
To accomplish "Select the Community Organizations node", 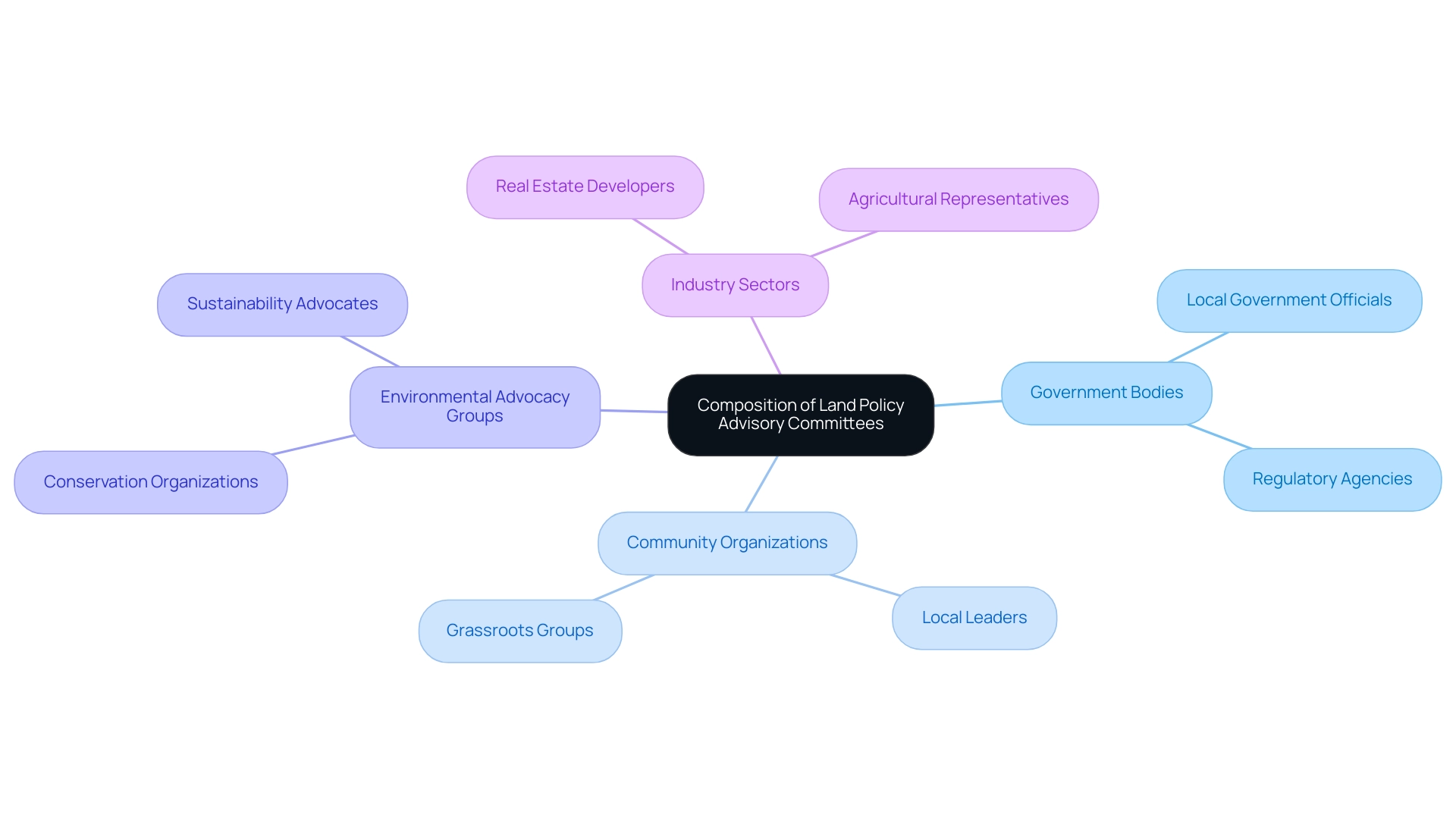I will pos(726,541).
